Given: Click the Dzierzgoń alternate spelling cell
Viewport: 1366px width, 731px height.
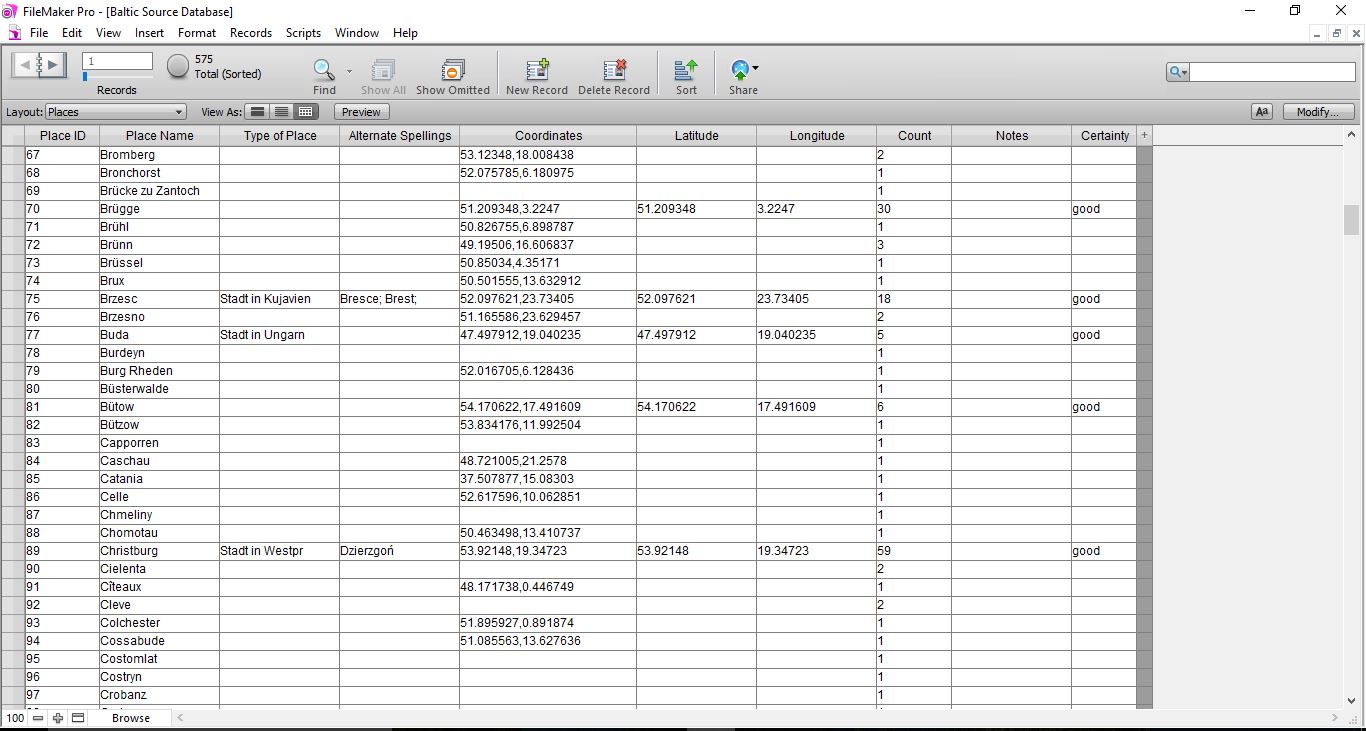Looking at the screenshot, I should coord(399,551).
